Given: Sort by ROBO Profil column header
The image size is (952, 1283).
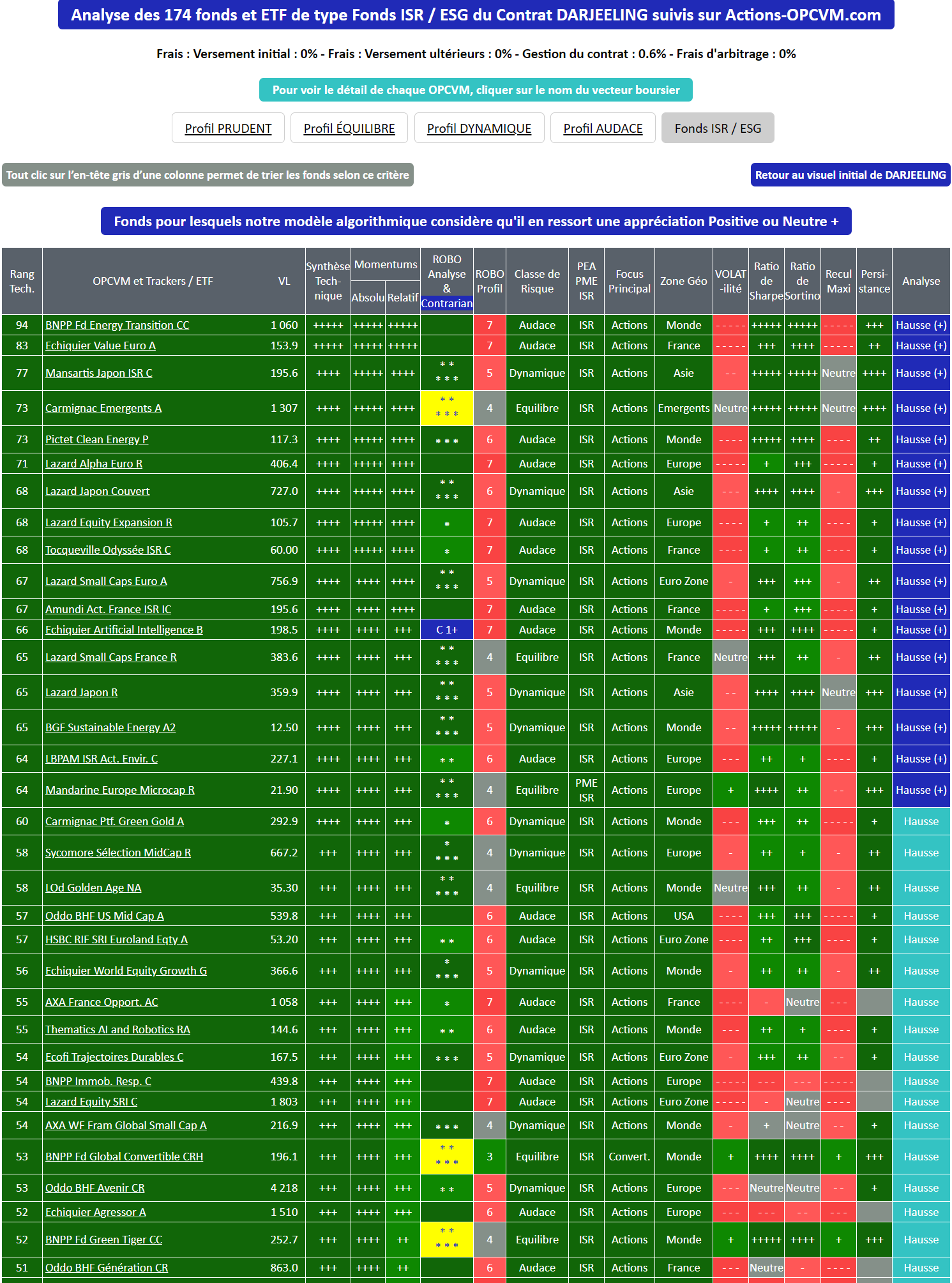Looking at the screenshot, I should [x=490, y=281].
